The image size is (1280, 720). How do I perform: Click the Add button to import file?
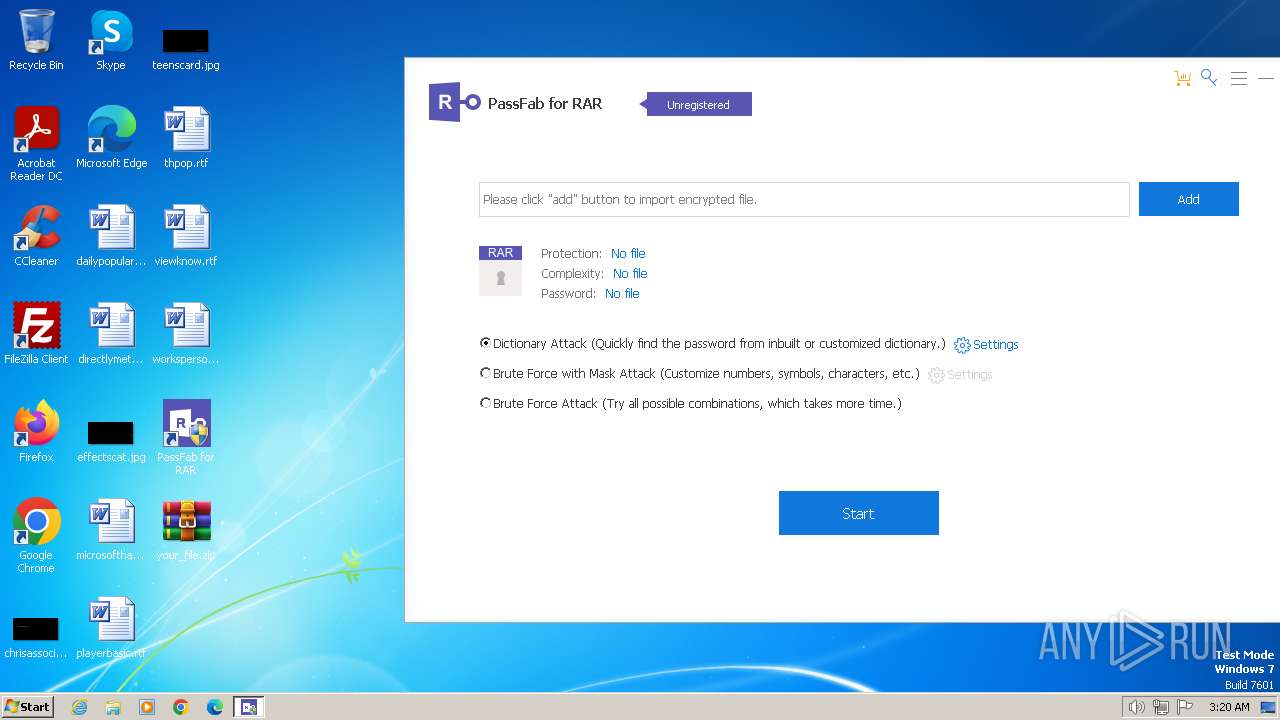point(1189,199)
